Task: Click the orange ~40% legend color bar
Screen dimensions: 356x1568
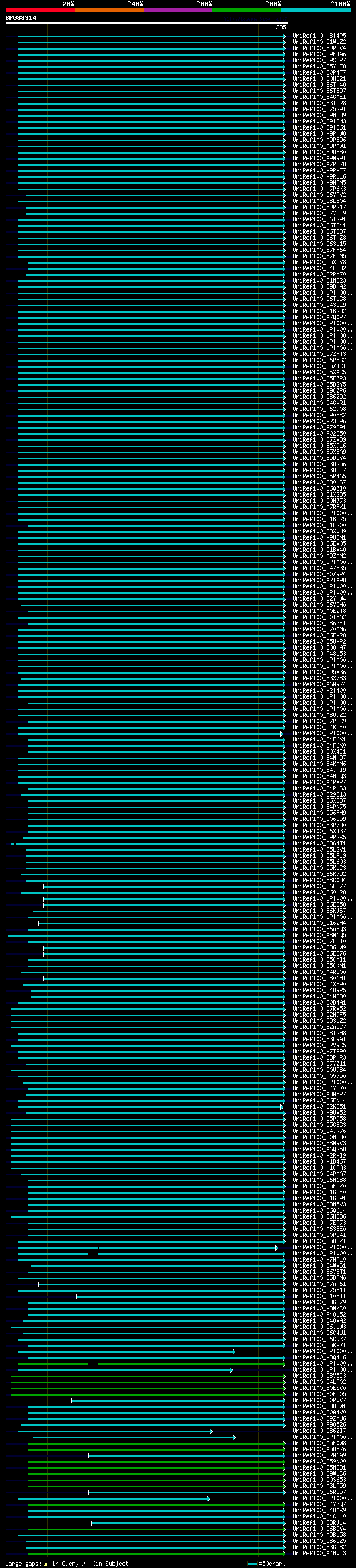Action: [x=109, y=11]
